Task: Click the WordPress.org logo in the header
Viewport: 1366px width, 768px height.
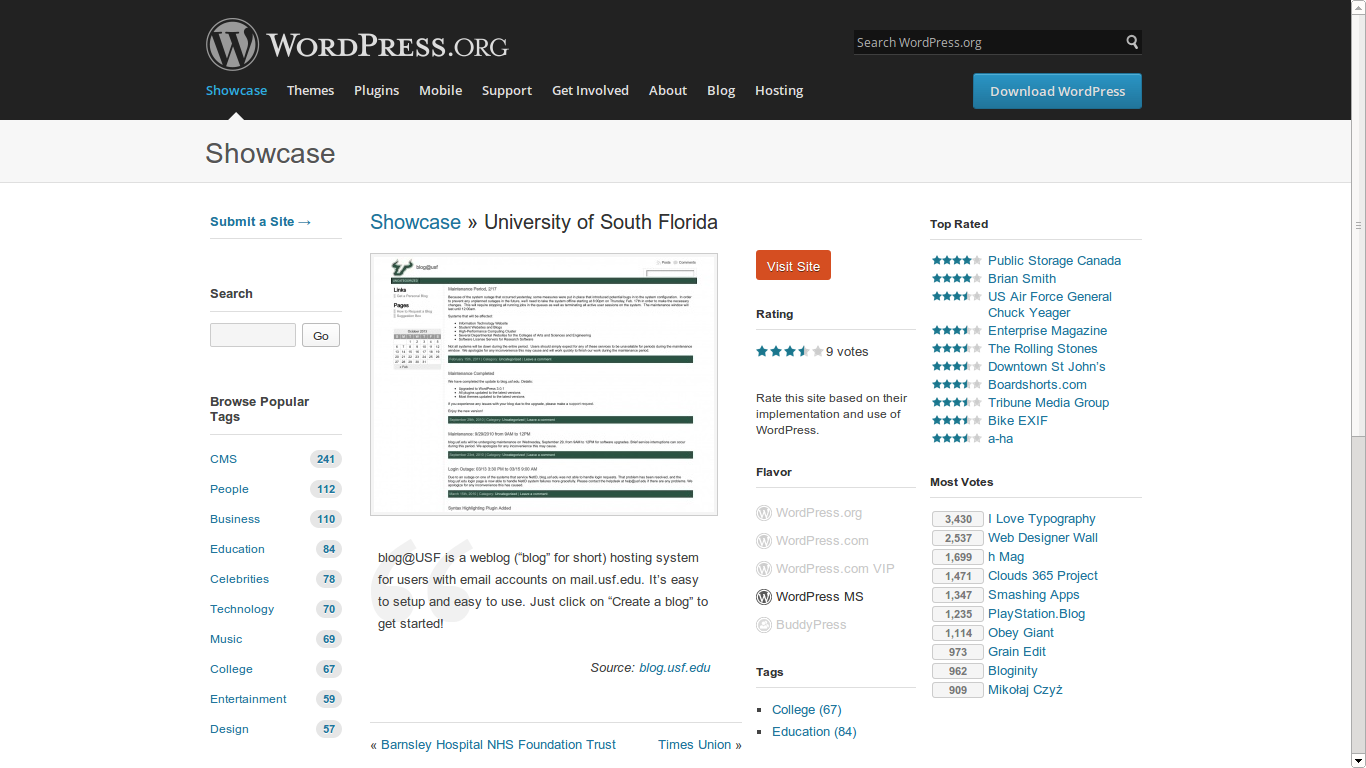Action: pyautogui.click(x=357, y=45)
